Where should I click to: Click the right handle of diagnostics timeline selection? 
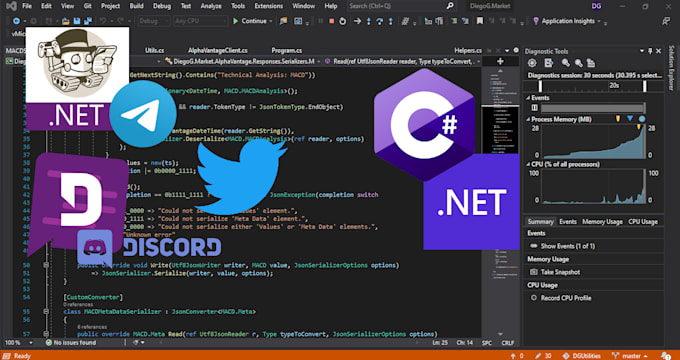[645, 86]
